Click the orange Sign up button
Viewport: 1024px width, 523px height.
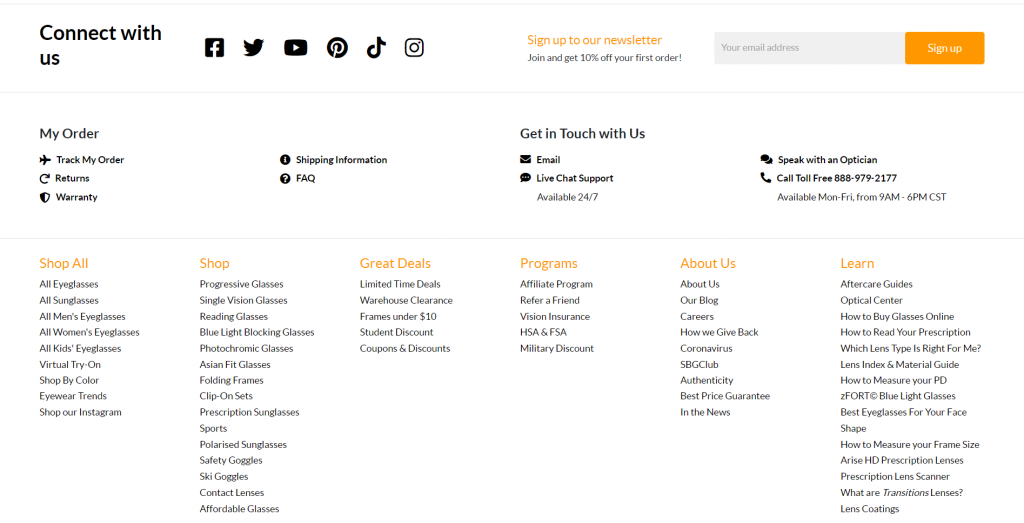click(944, 48)
